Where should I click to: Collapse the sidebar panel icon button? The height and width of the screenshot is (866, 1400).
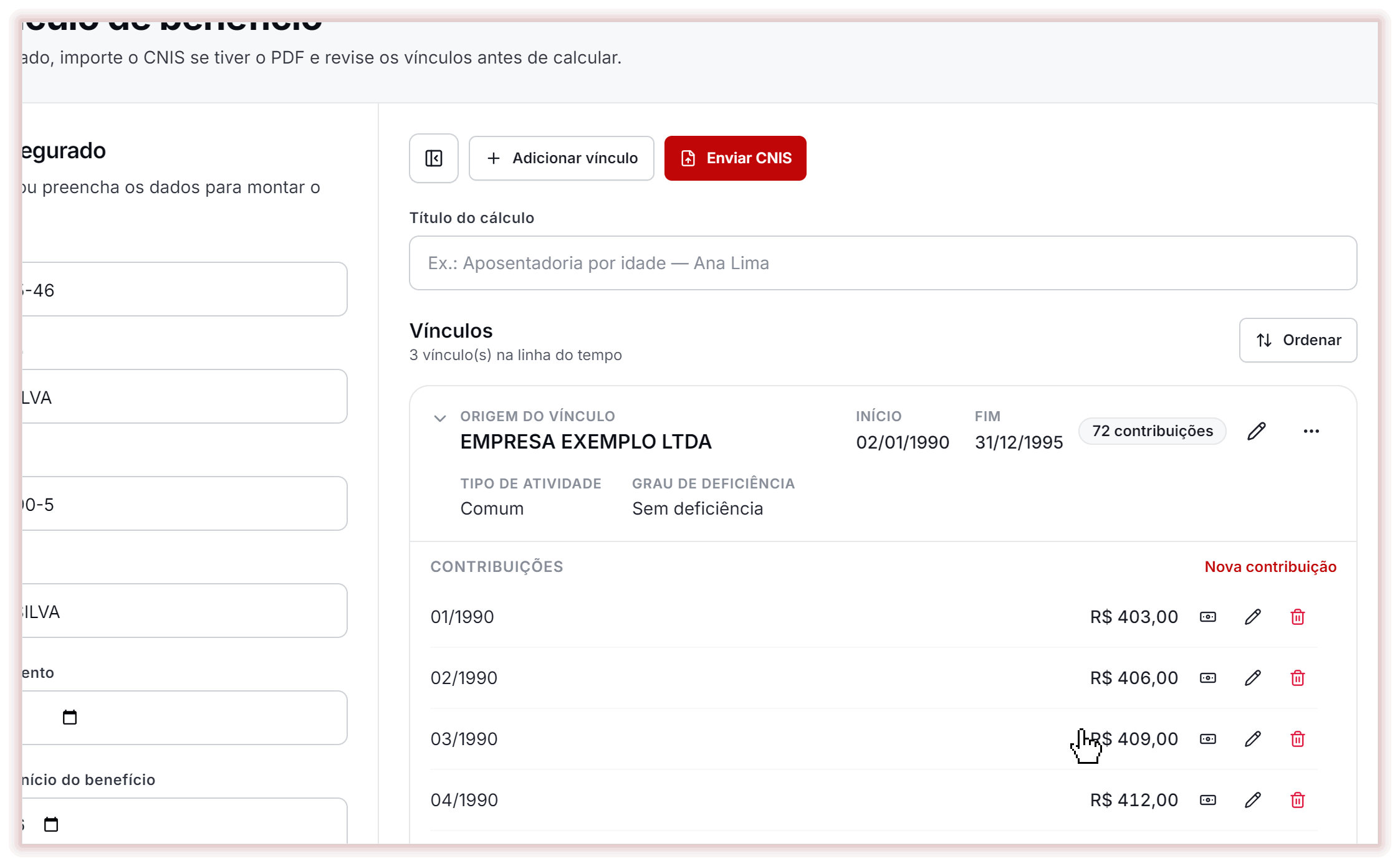click(x=433, y=158)
